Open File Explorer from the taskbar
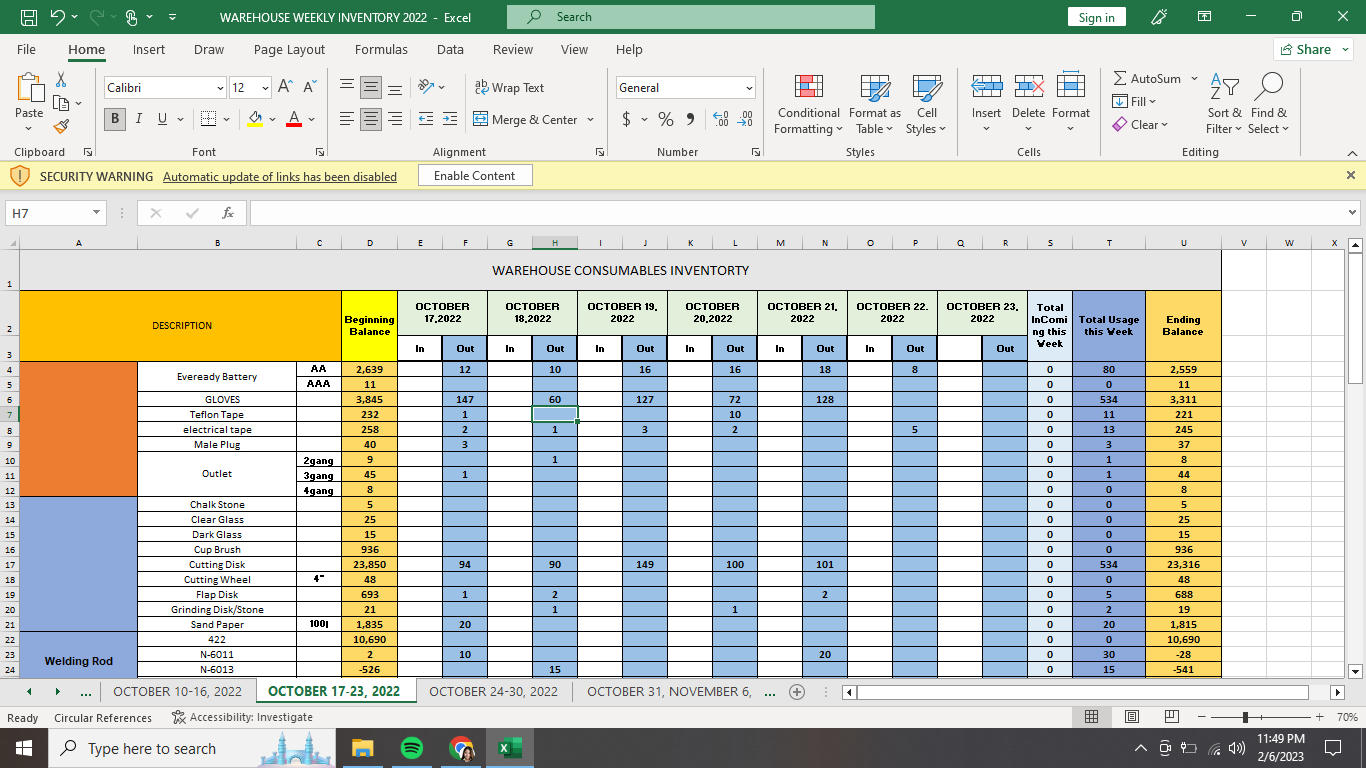1366x768 pixels. (x=362, y=748)
